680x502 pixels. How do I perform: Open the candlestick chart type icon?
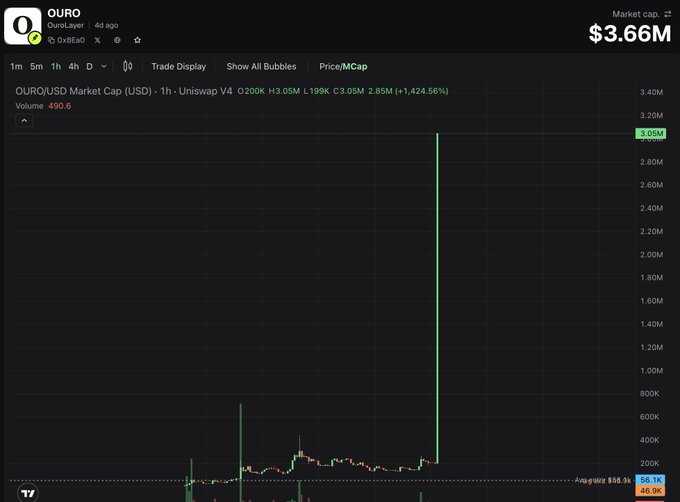tap(128, 66)
